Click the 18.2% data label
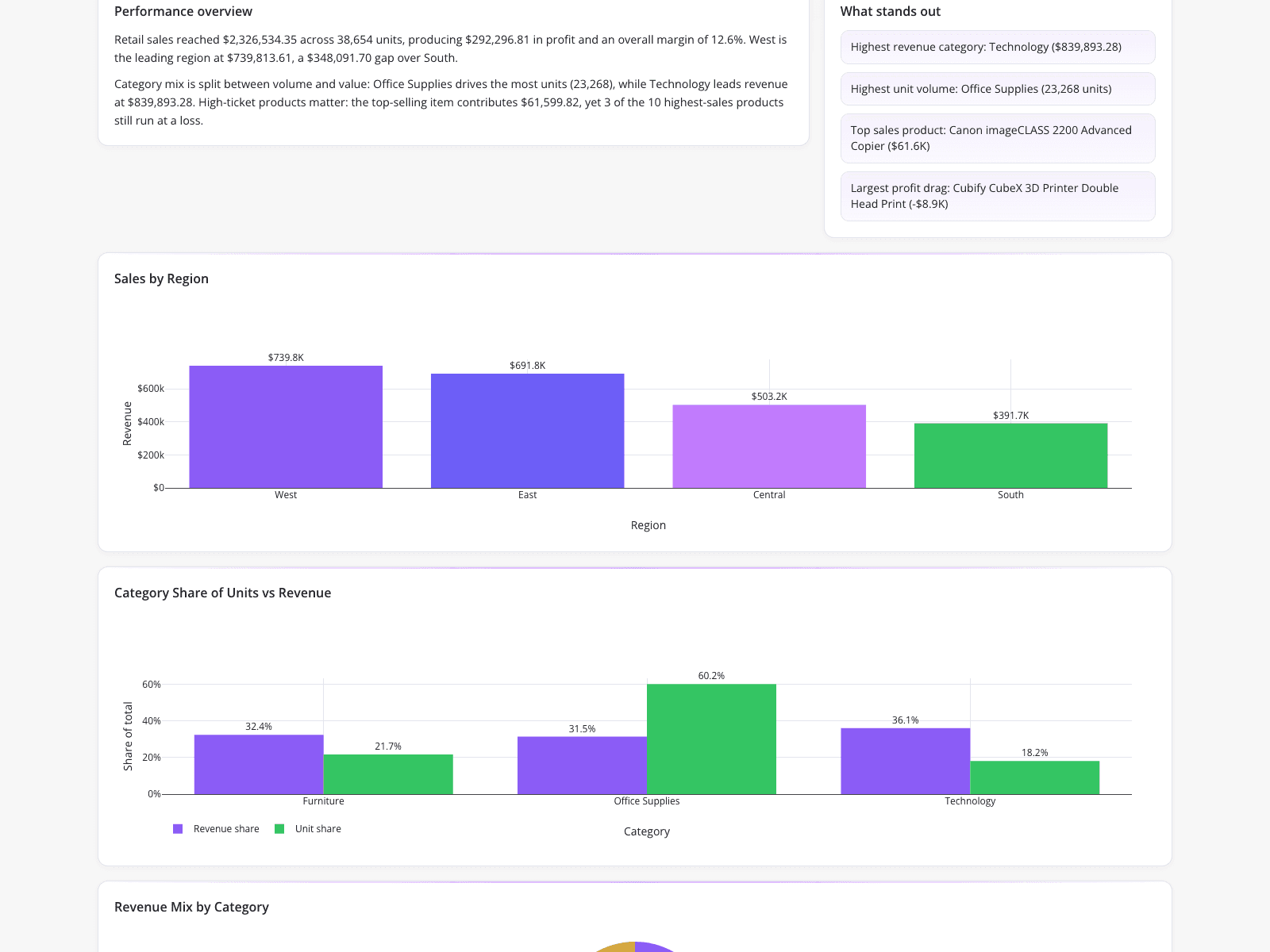The width and height of the screenshot is (1270, 952). click(x=1035, y=753)
